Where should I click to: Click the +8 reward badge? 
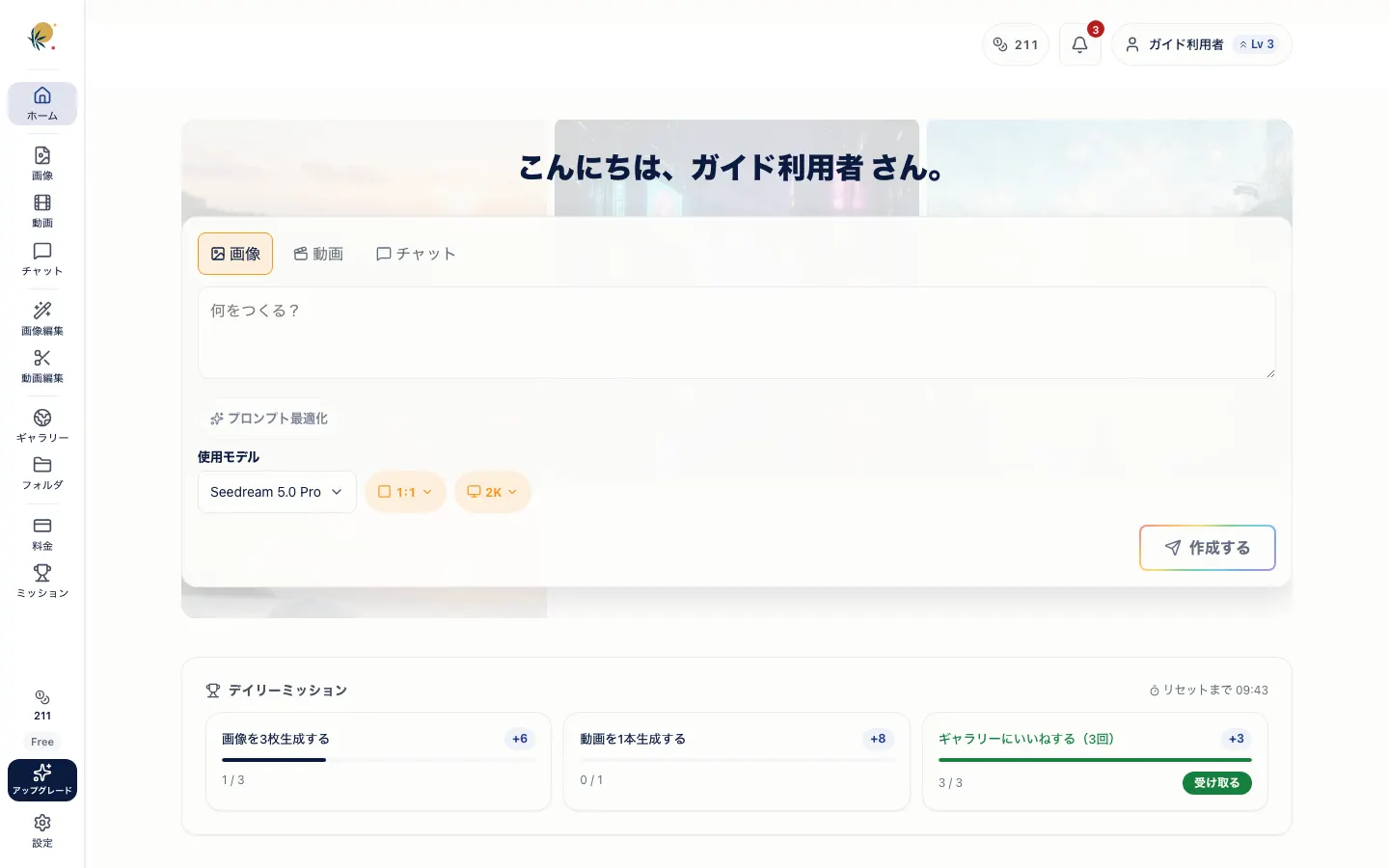click(878, 739)
